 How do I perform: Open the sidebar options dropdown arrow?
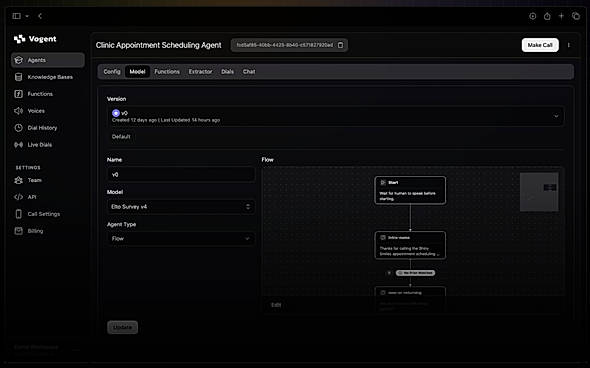[27, 16]
